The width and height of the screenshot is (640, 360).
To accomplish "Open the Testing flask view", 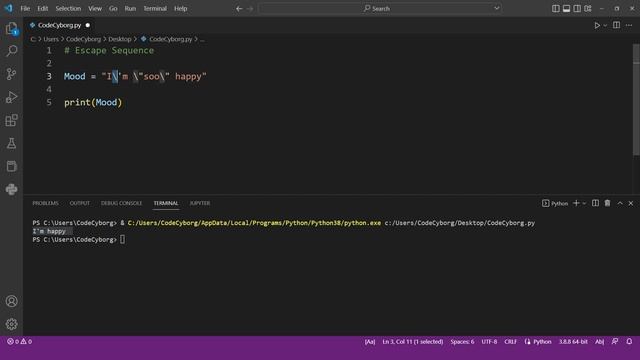I will 11,143.
